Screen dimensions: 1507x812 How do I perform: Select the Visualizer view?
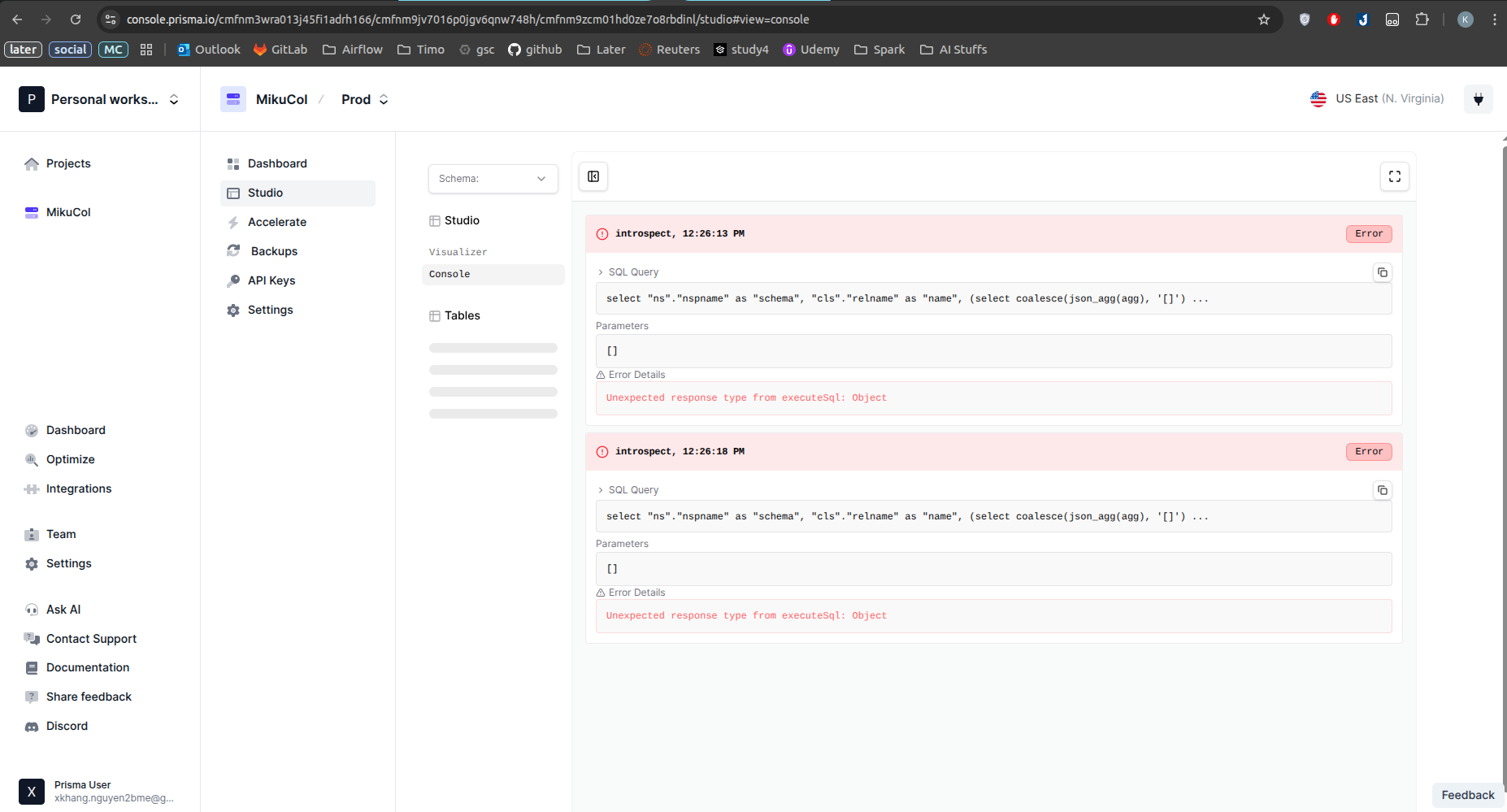[458, 252]
